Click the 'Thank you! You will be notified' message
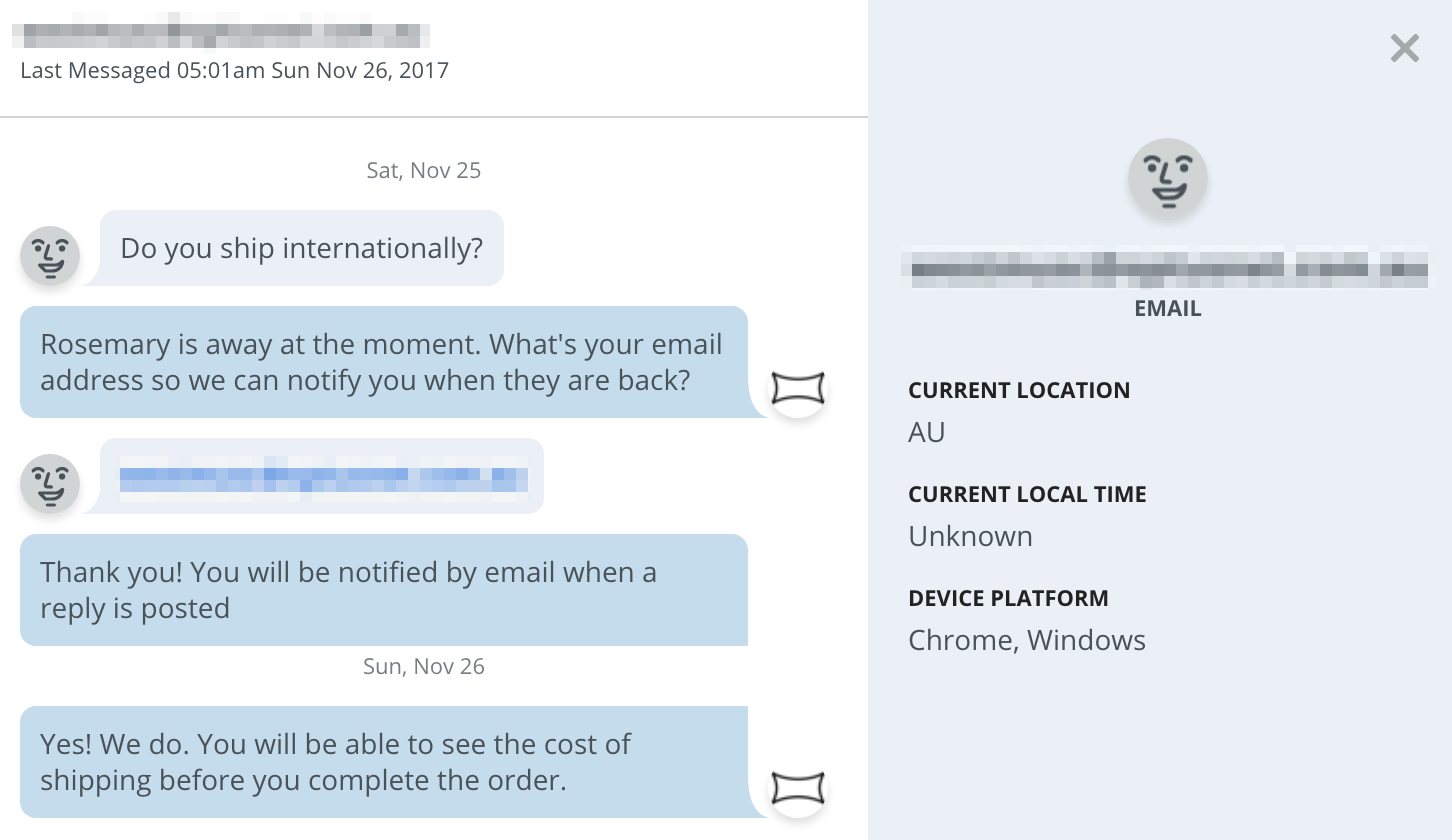 383,590
